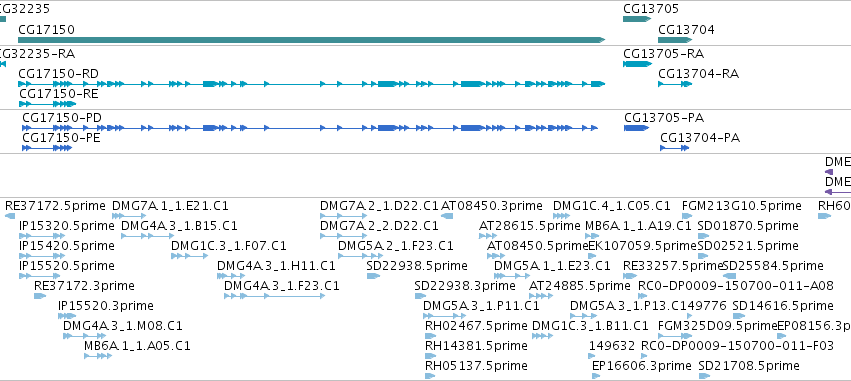Click the DMG5A.3_1.P13.C1 label
This screenshot has height=381, width=851.
(x=628, y=306)
